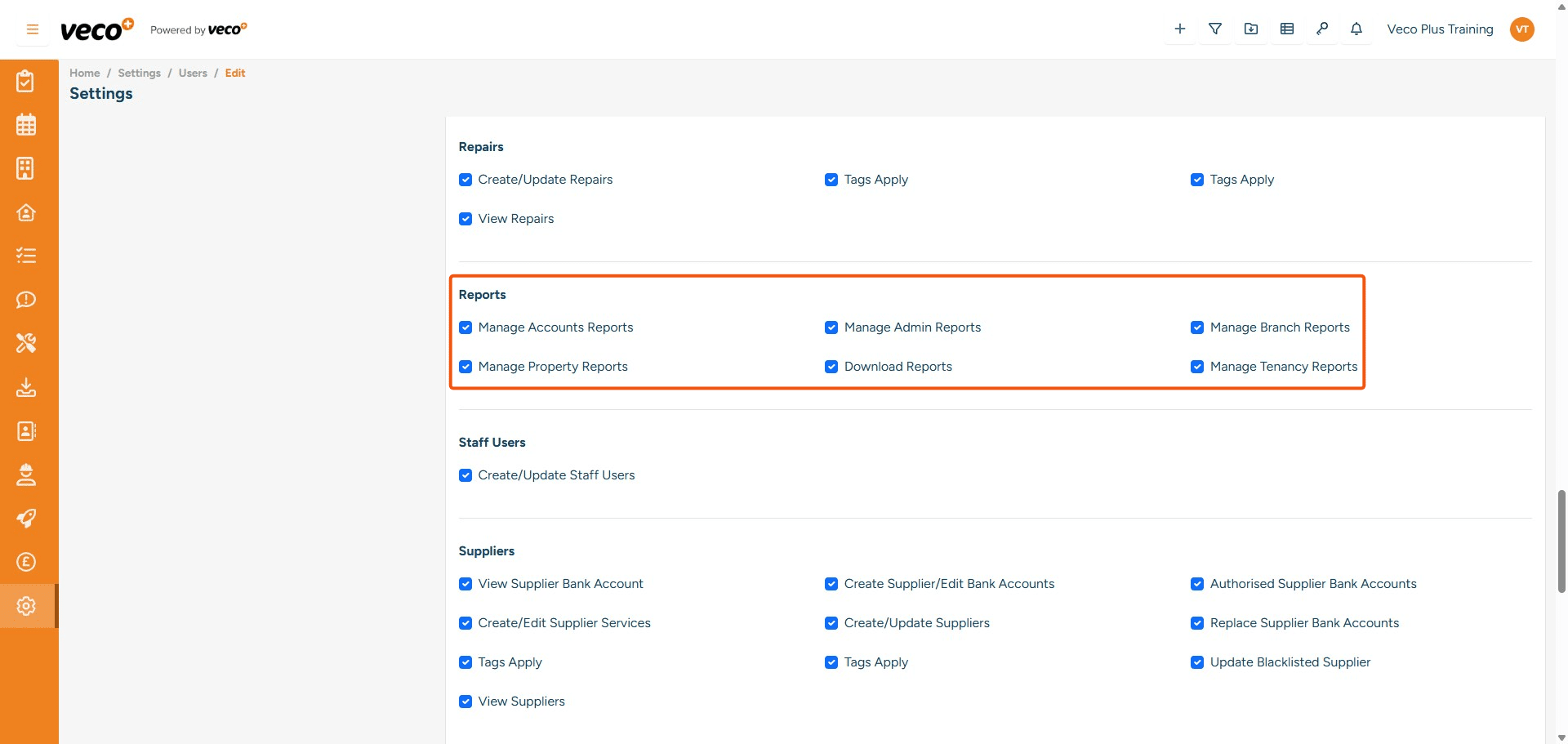This screenshot has width=1568, height=744.
Task: Open notifications via the bell icon
Action: point(1356,29)
